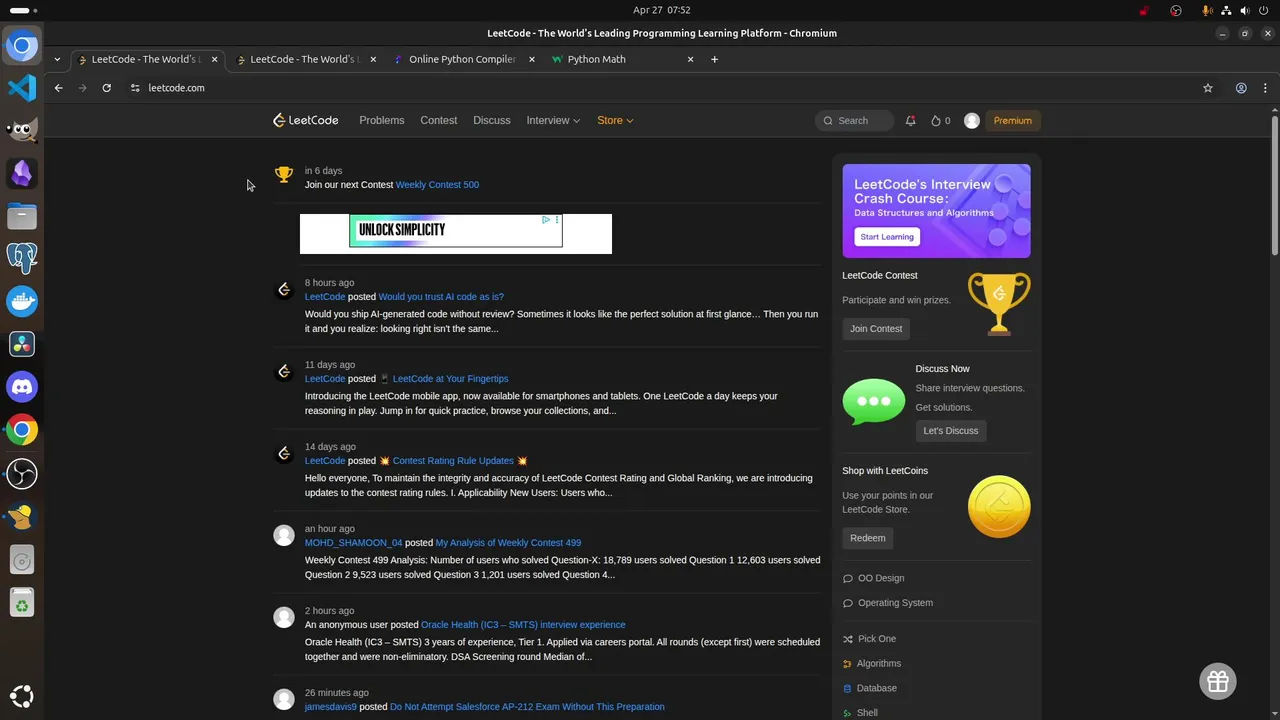Click the LeetCode search input field
The image size is (1280, 720).
(x=855, y=120)
